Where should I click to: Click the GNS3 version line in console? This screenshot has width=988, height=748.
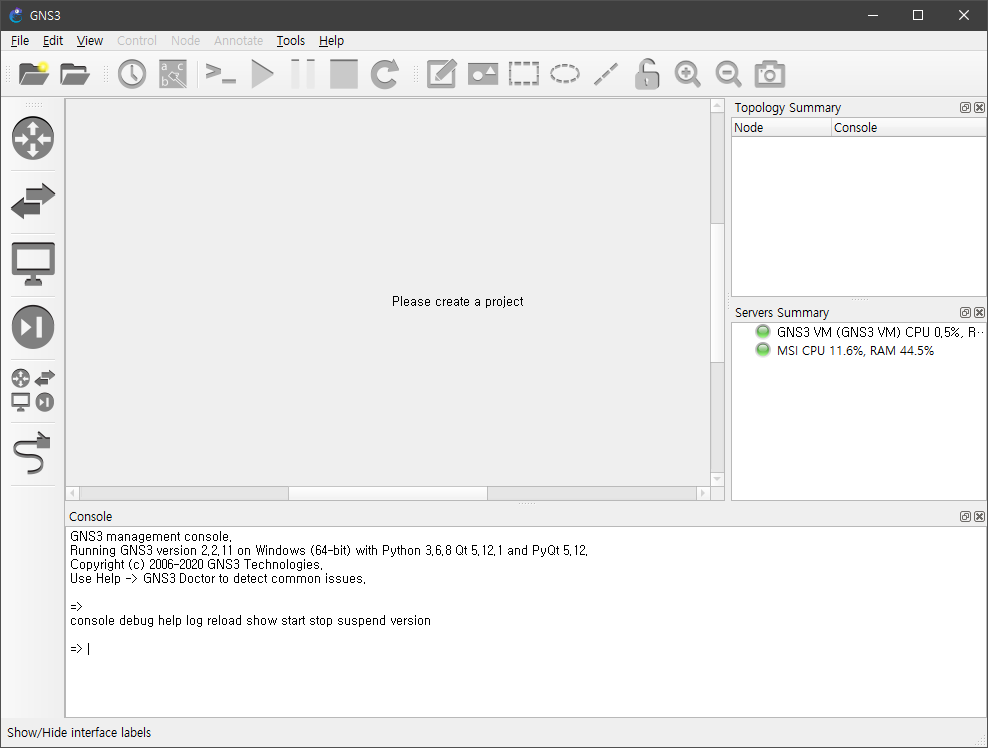click(x=329, y=551)
